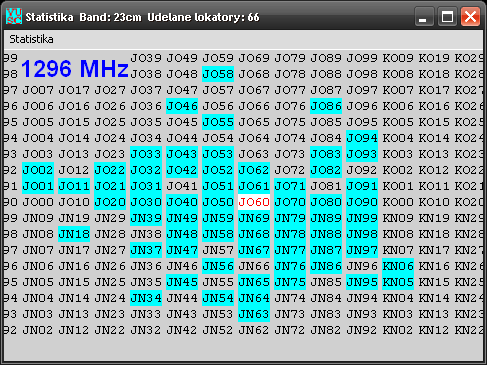Click the unworked JO07 locator cell
This screenshot has height=365, width=487.
(38, 90)
